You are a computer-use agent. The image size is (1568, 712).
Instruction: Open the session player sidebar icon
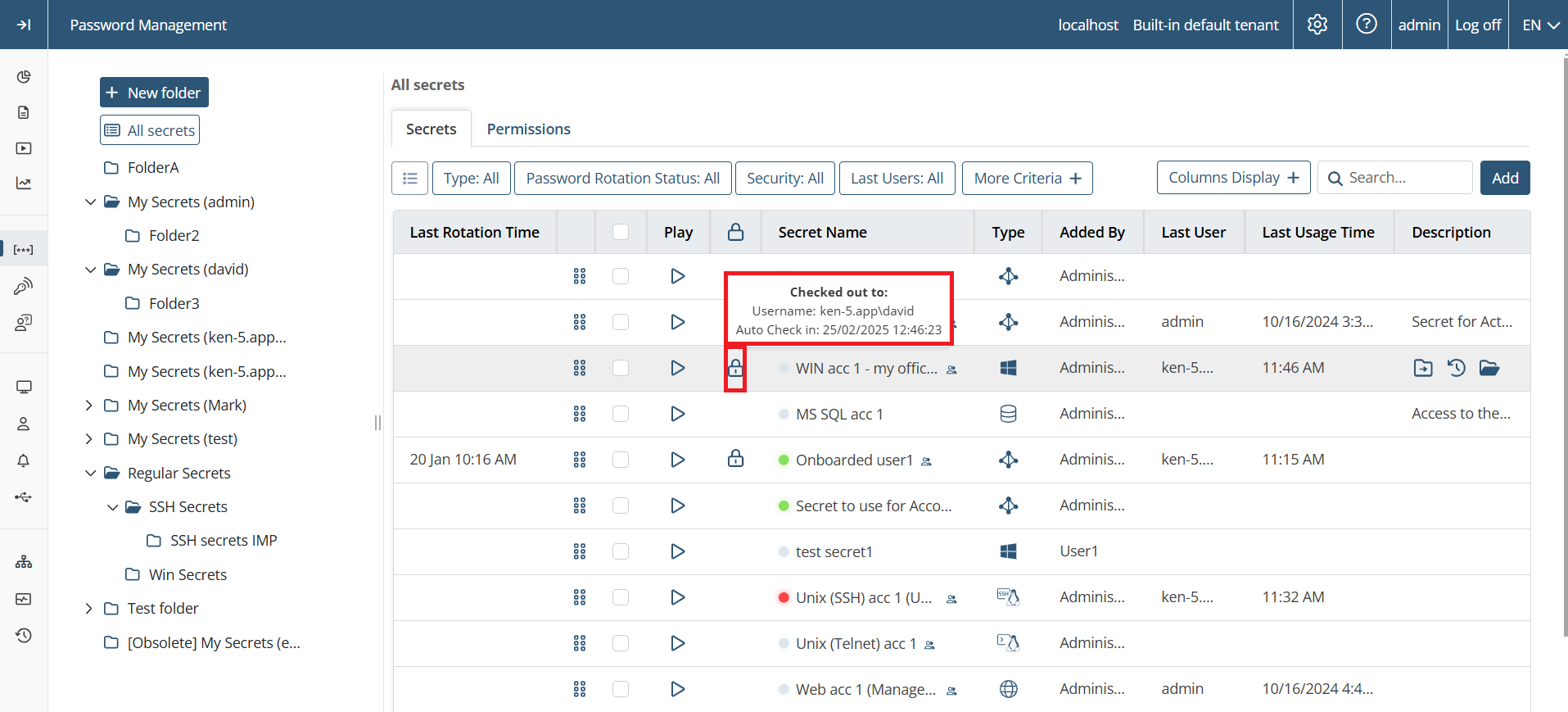point(24,148)
